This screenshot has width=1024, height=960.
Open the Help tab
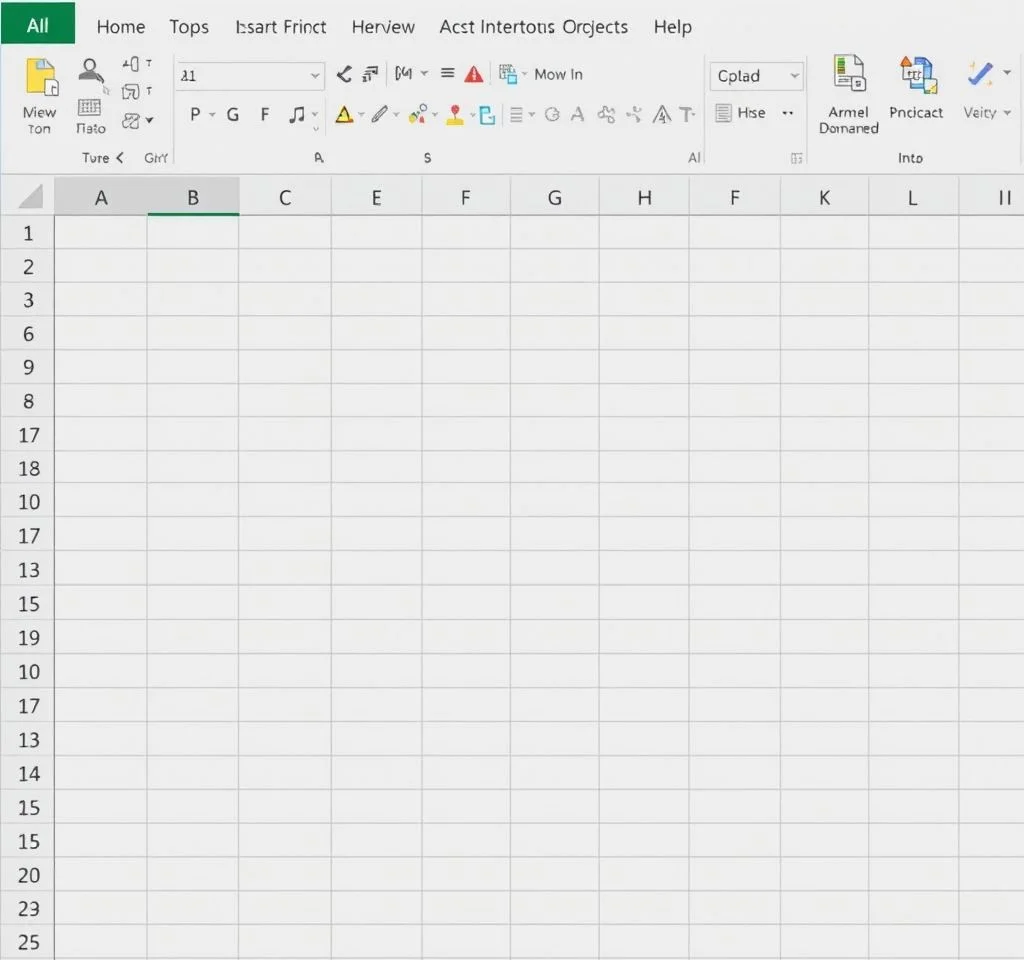(672, 27)
